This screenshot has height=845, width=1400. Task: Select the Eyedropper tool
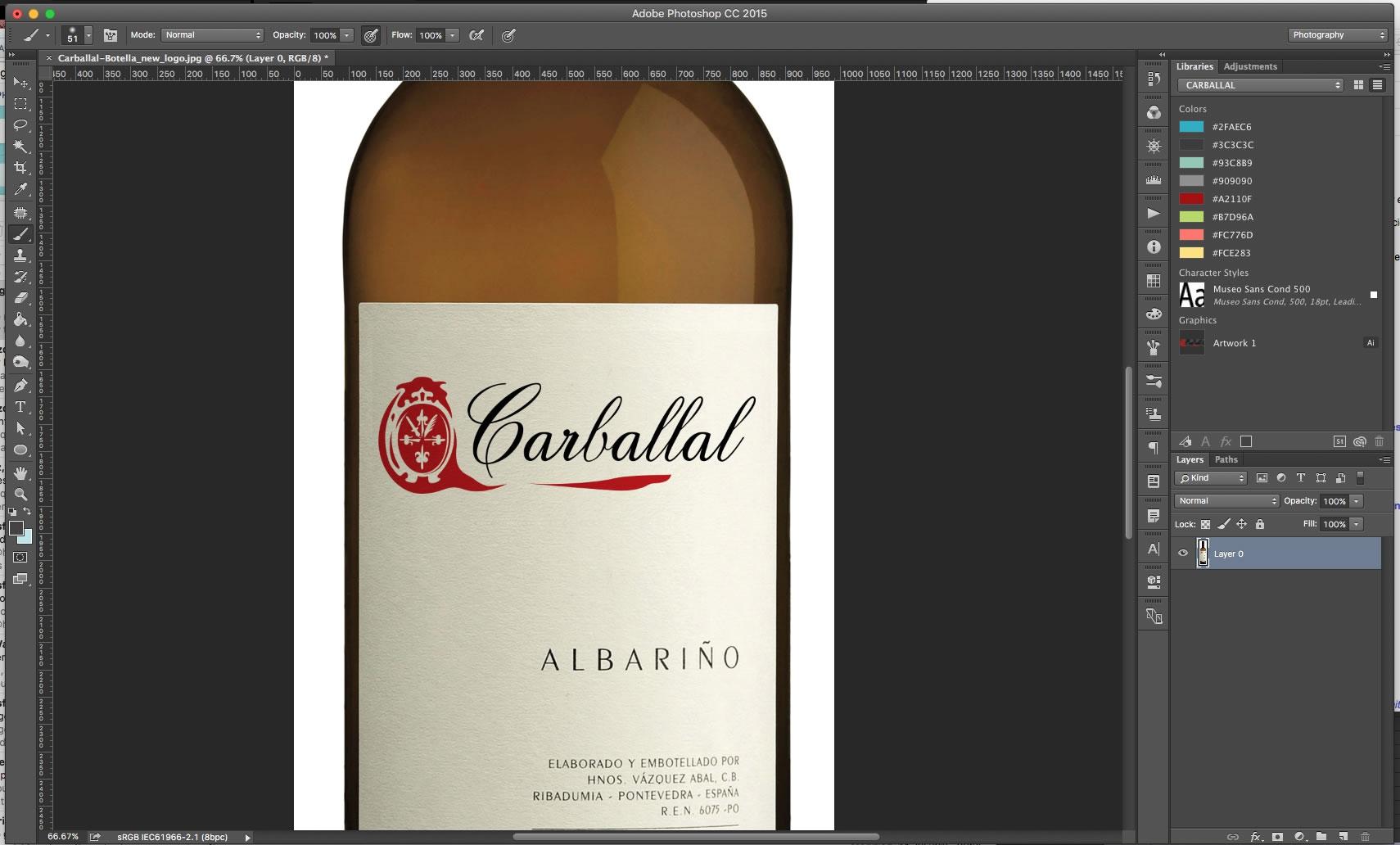20,189
